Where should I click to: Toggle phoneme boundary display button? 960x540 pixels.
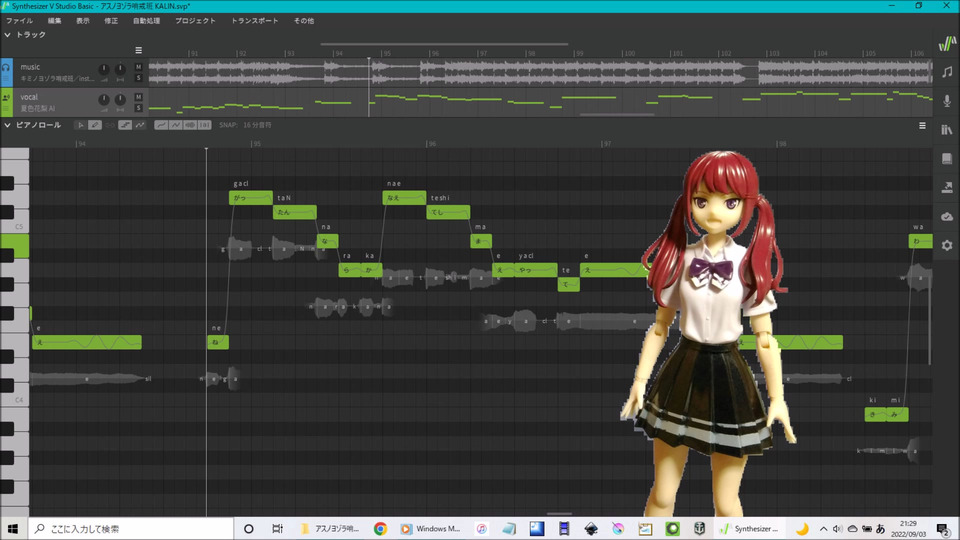(205, 125)
